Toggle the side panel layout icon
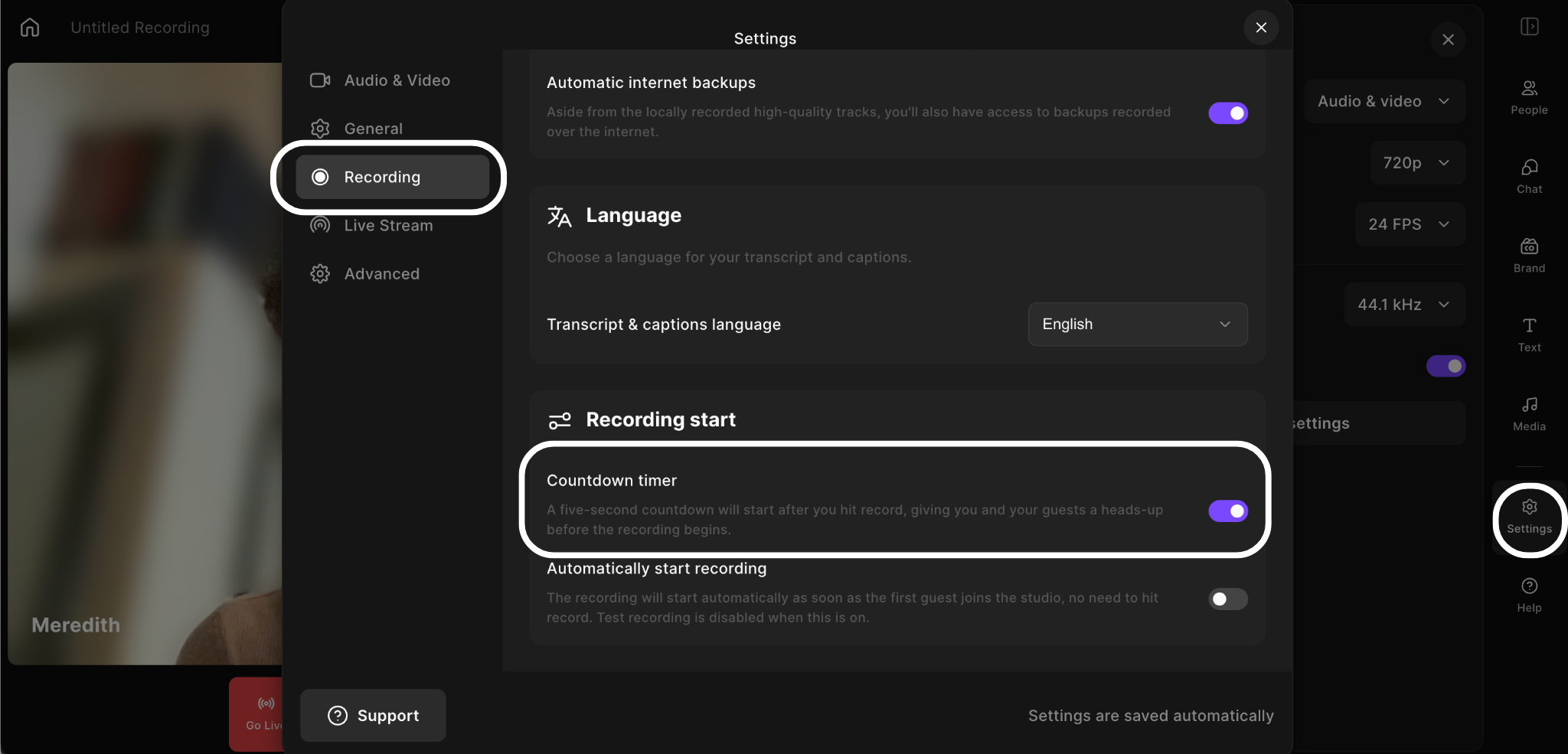Image resolution: width=1568 pixels, height=754 pixels. tap(1529, 27)
